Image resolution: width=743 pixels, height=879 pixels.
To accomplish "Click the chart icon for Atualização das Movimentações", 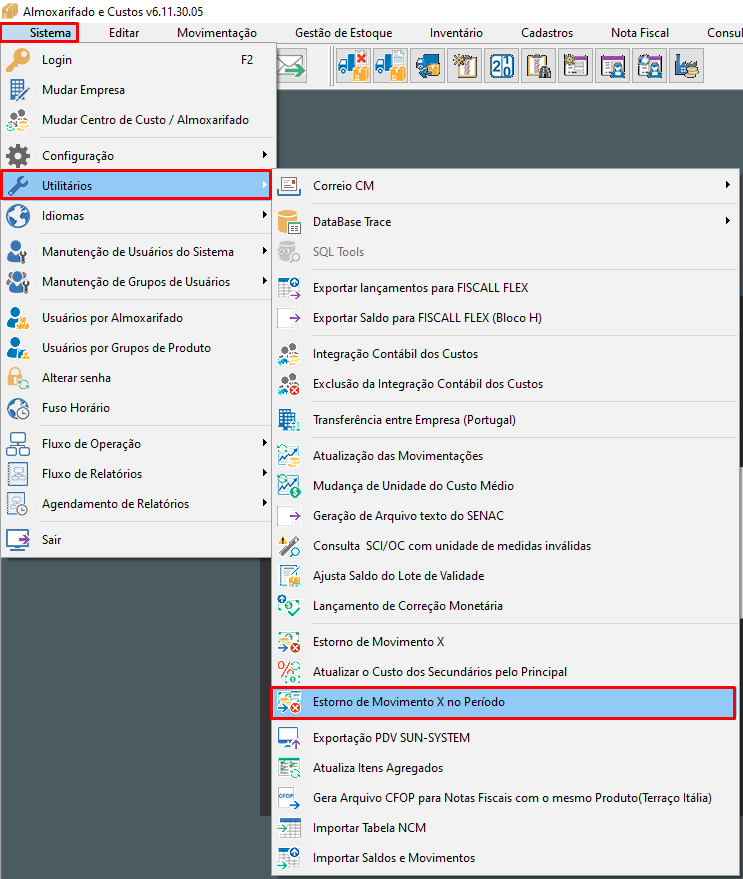I will click(x=289, y=456).
